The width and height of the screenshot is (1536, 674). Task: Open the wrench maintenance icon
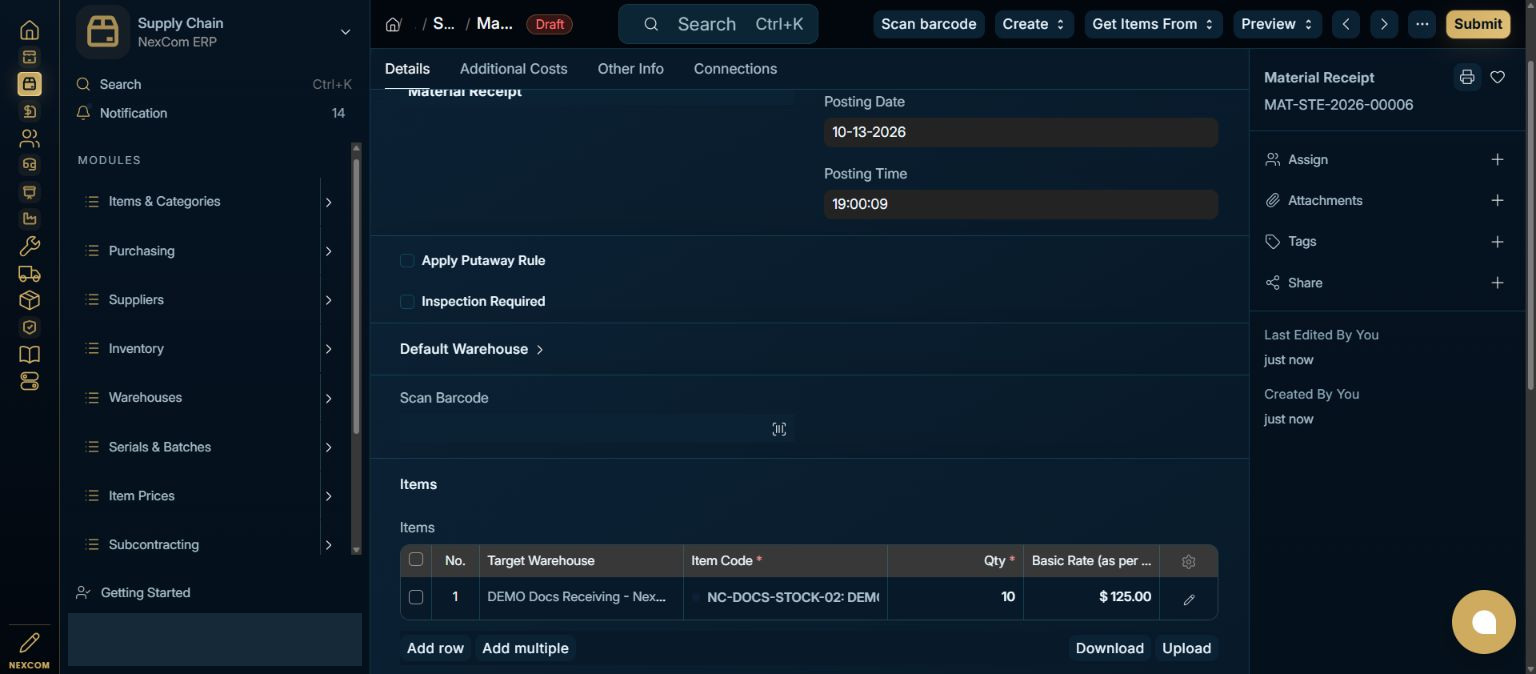(x=29, y=246)
